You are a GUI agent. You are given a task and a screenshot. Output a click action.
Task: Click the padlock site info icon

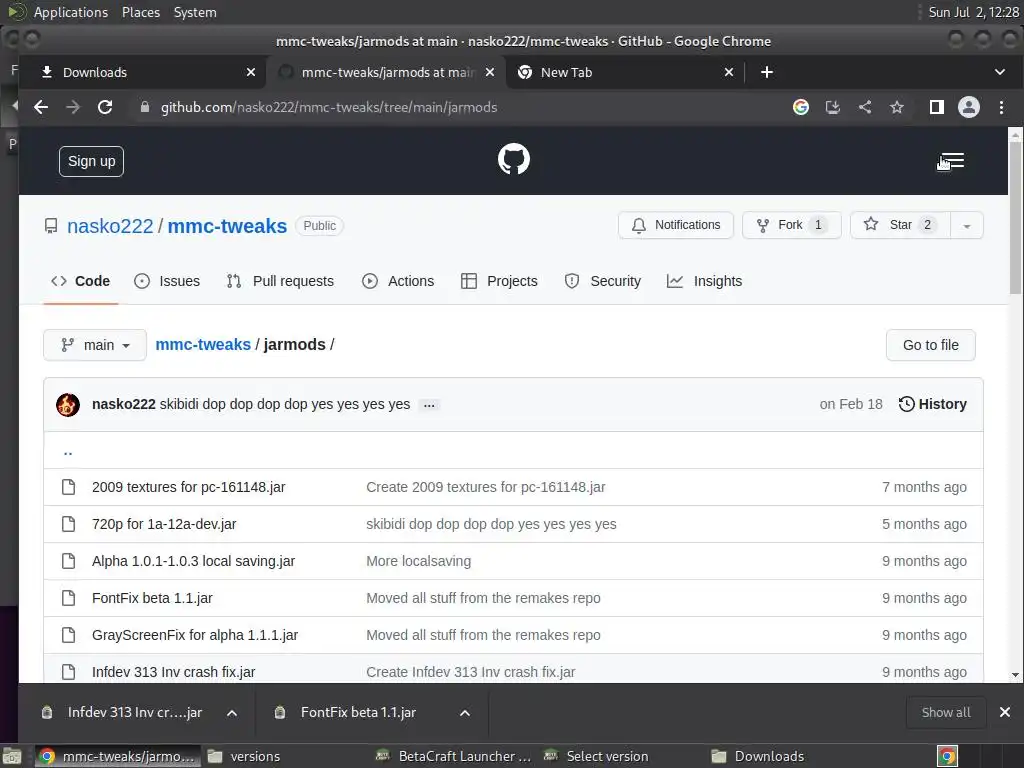145,107
